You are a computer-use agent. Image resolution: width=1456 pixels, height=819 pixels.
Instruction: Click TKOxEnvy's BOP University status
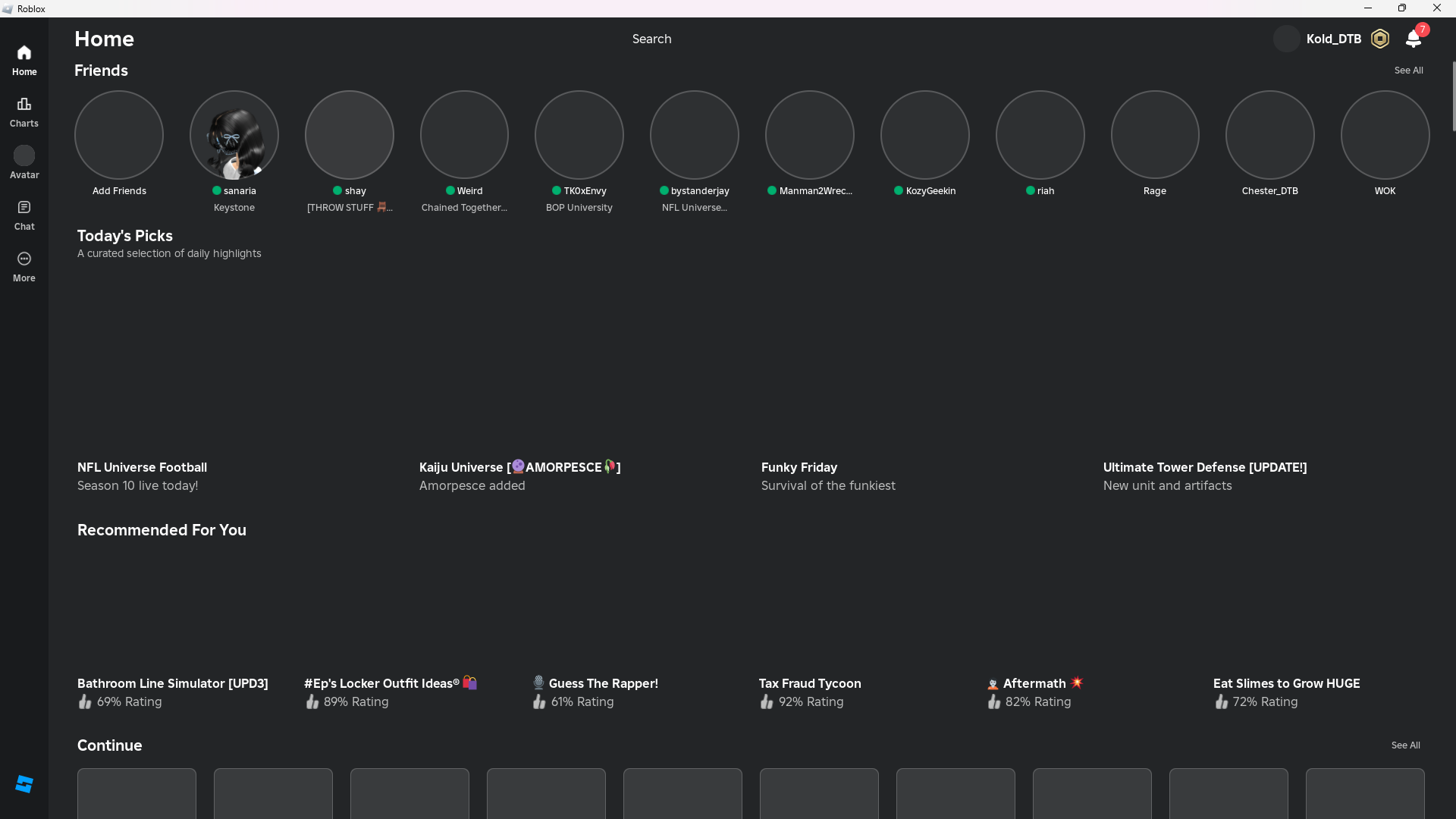pyautogui.click(x=579, y=208)
